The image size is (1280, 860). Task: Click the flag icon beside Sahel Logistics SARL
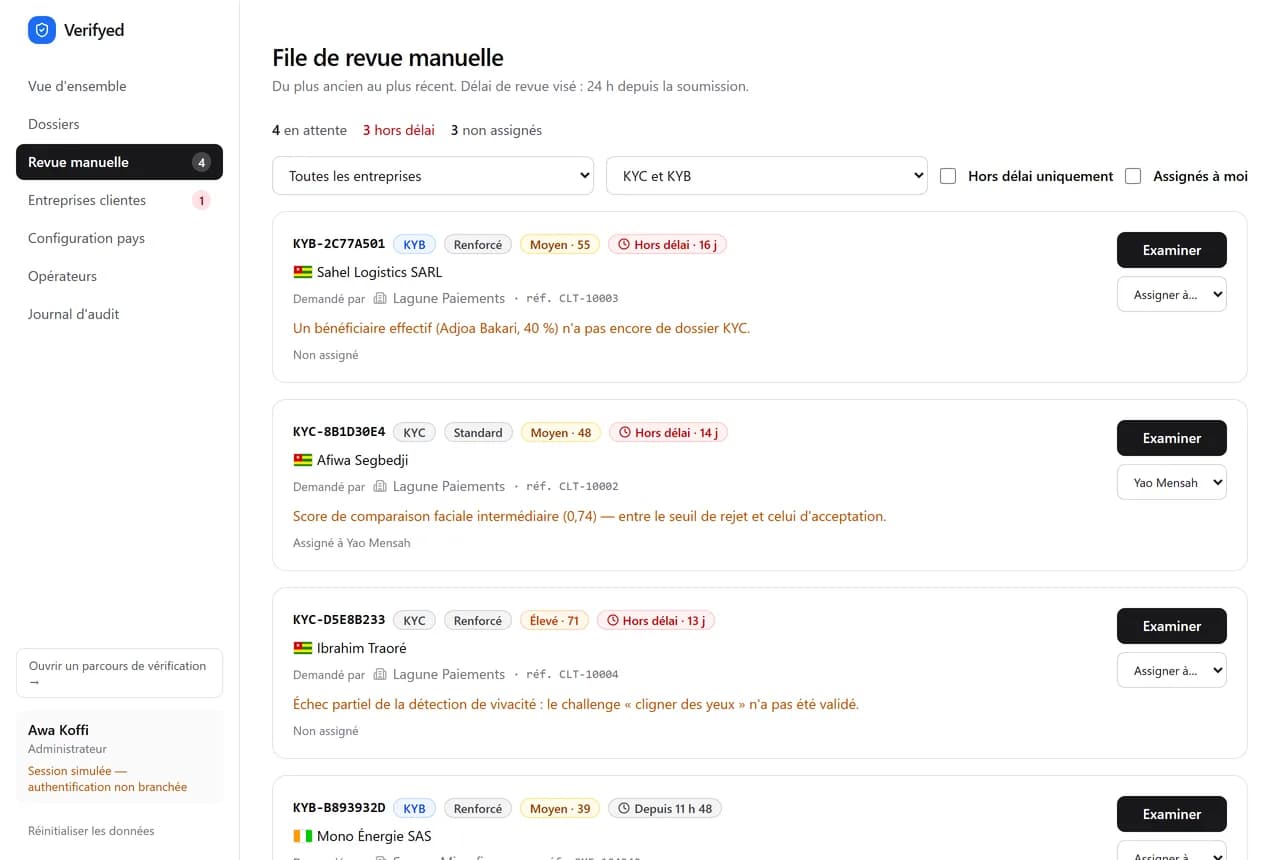coord(302,272)
